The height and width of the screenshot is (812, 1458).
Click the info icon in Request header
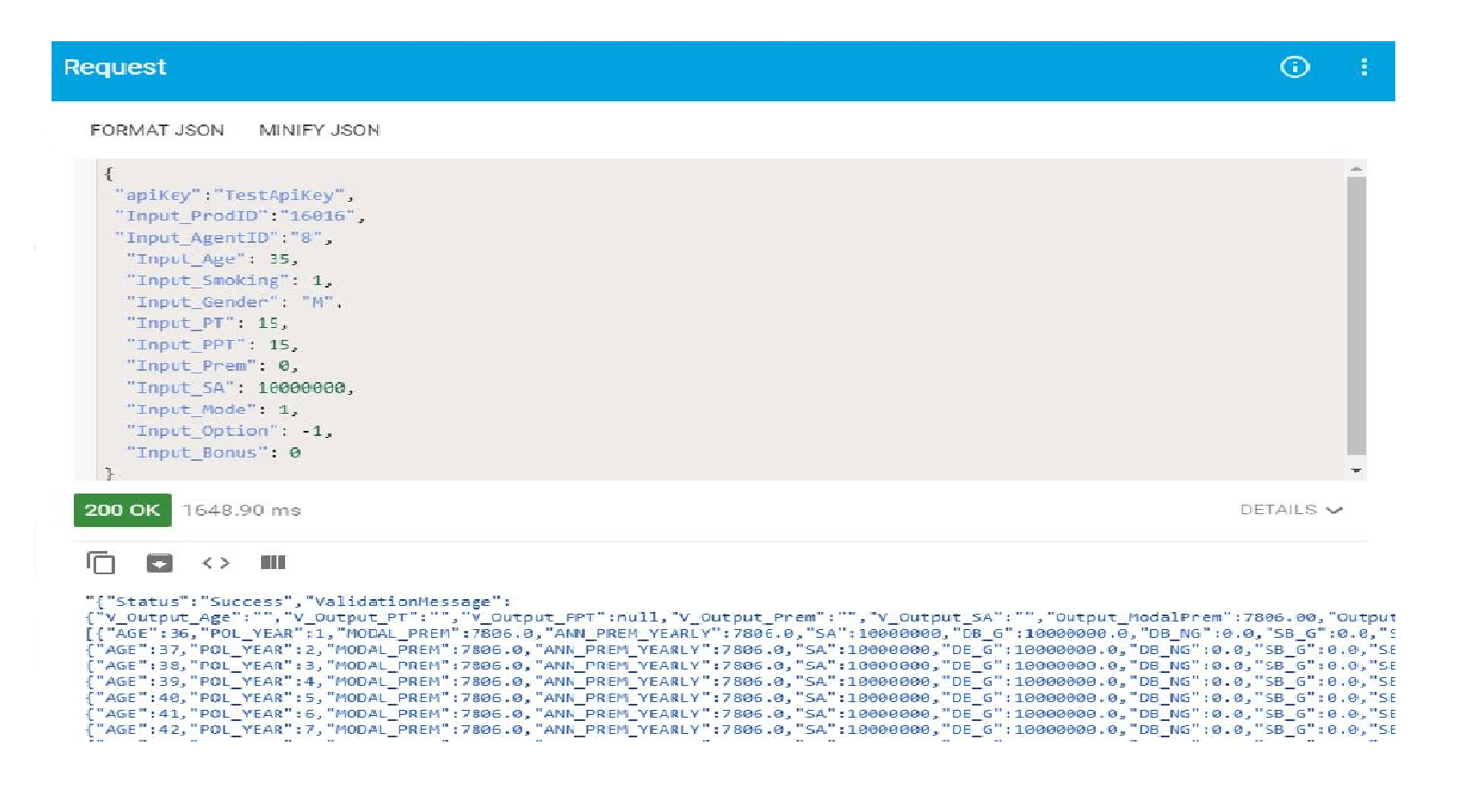coord(1294,67)
